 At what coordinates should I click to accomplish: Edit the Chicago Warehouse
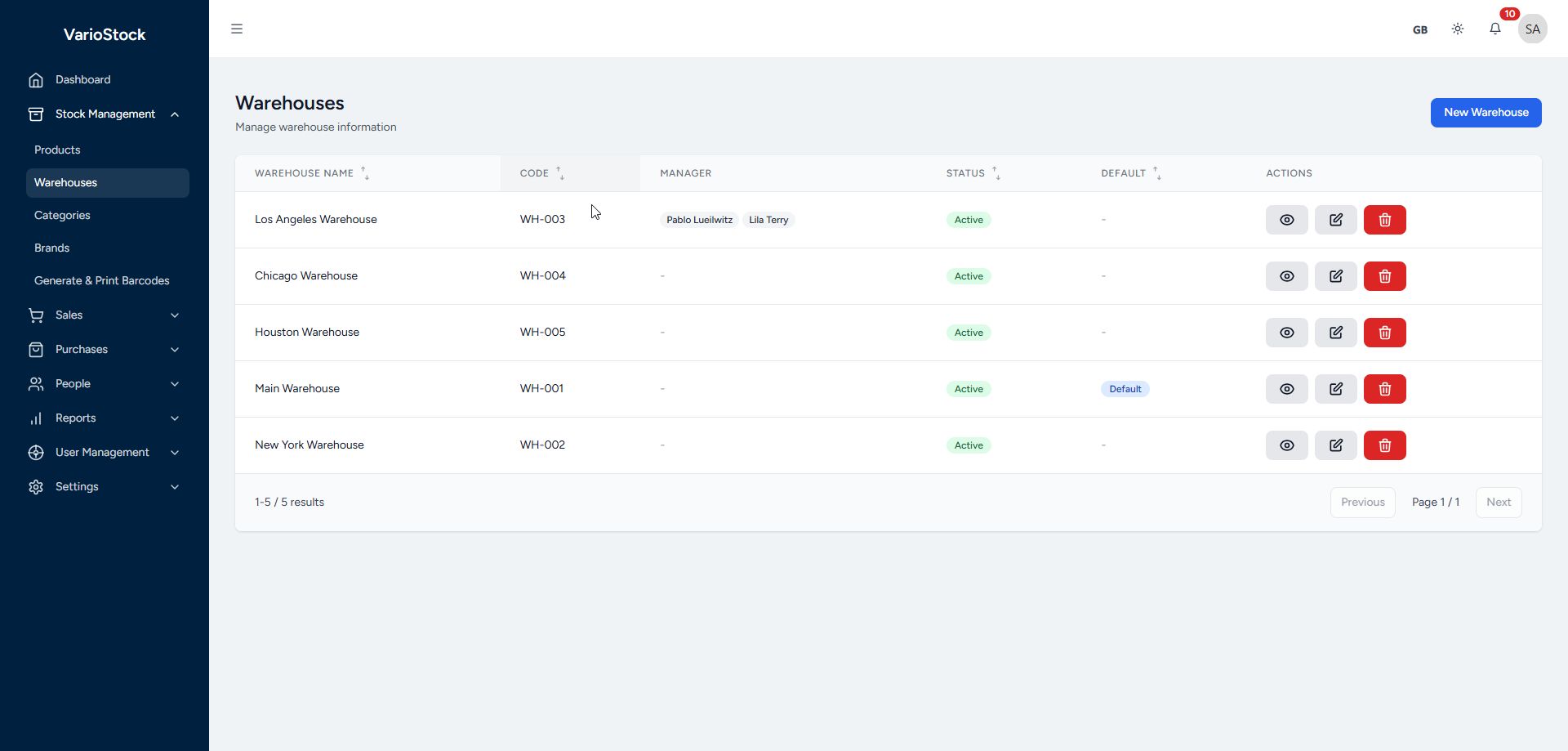1336,276
